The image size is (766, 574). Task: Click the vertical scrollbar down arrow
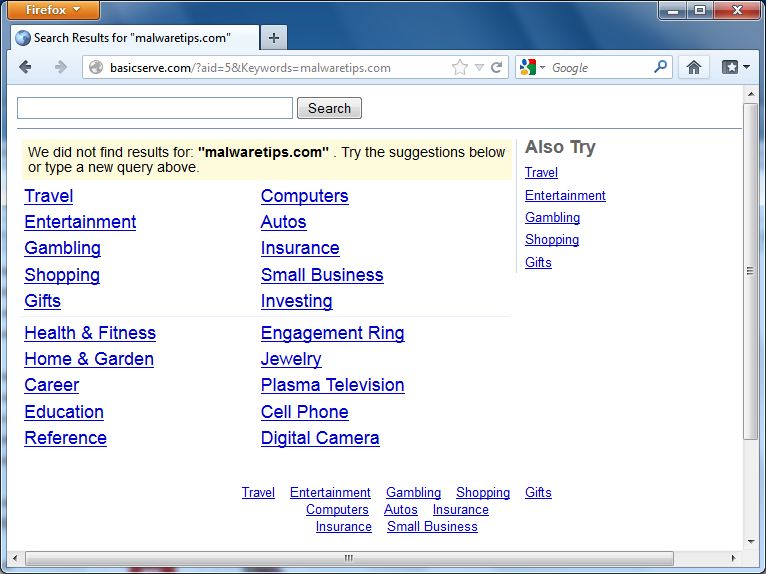tap(751, 541)
